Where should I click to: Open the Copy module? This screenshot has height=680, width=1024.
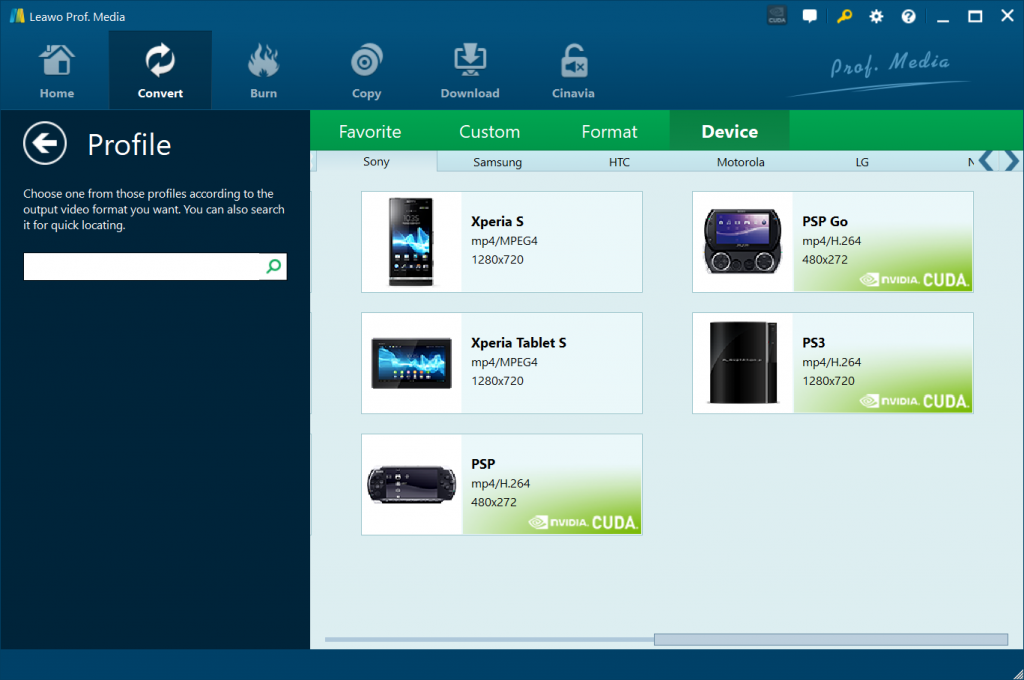[366, 71]
